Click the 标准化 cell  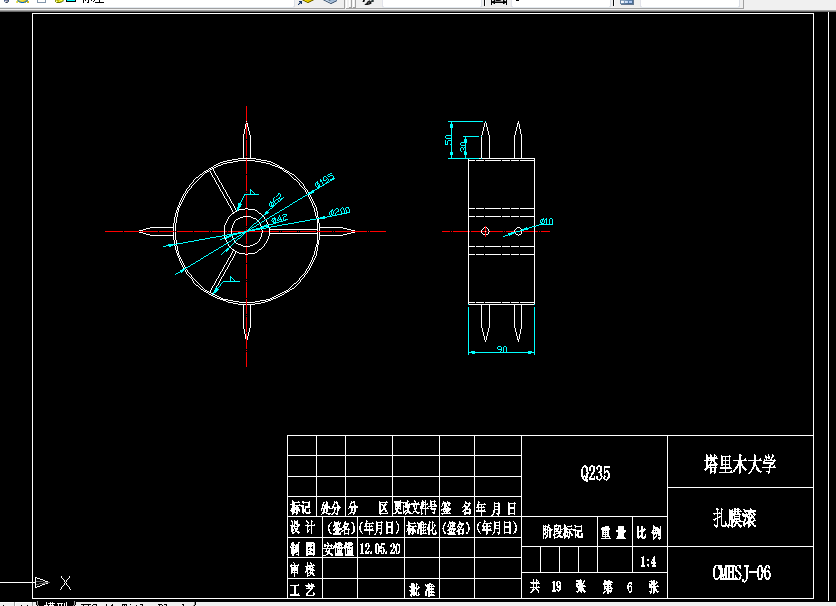coord(421,528)
